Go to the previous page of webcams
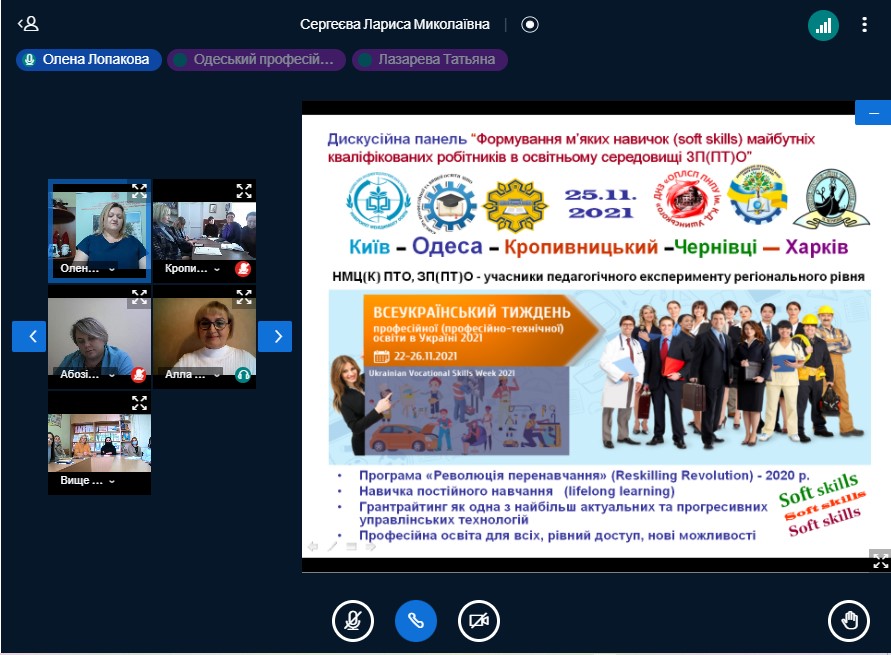The height and width of the screenshot is (655, 891). (x=29, y=336)
